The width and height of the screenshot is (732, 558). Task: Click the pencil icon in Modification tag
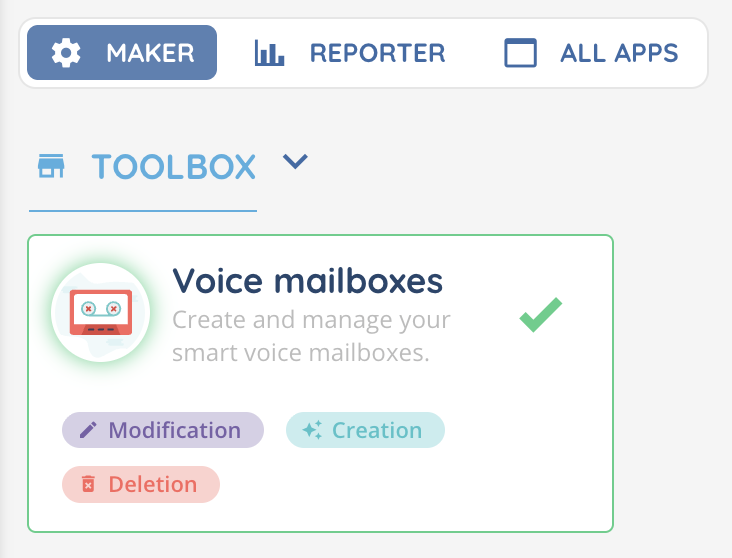[x=88, y=430]
